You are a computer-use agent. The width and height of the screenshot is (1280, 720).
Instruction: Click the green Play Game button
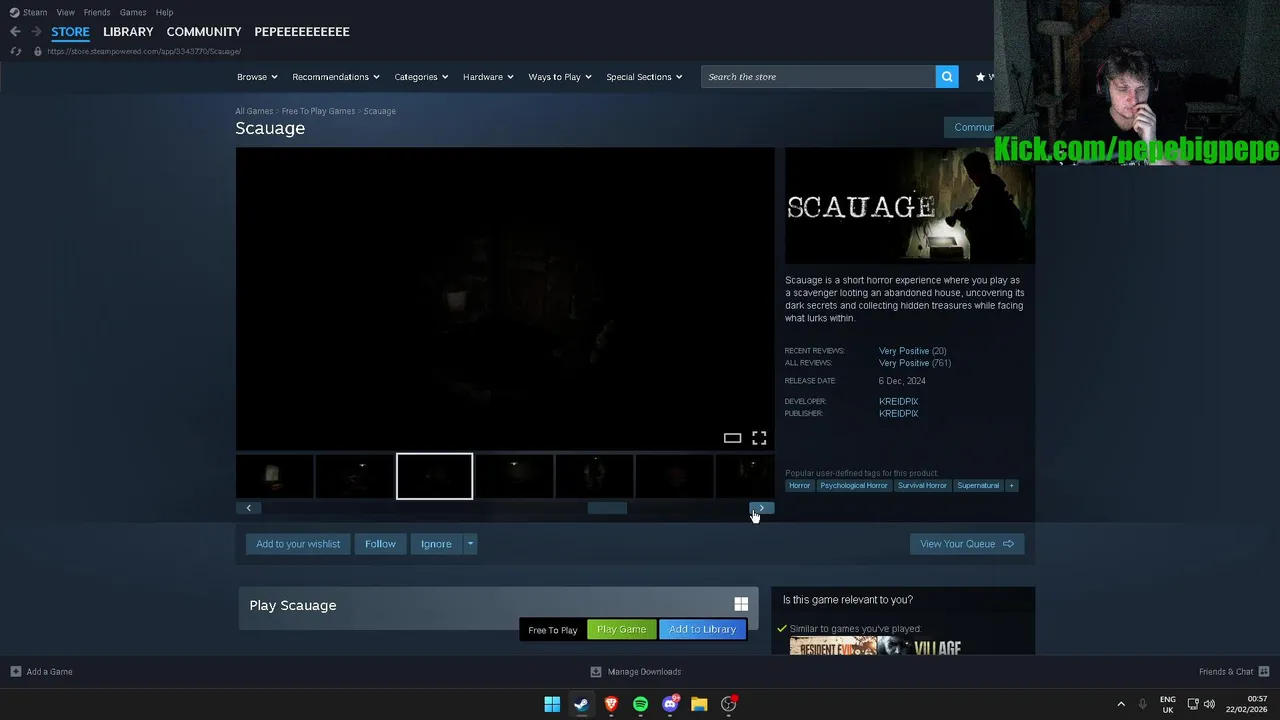click(x=621, y=629)
